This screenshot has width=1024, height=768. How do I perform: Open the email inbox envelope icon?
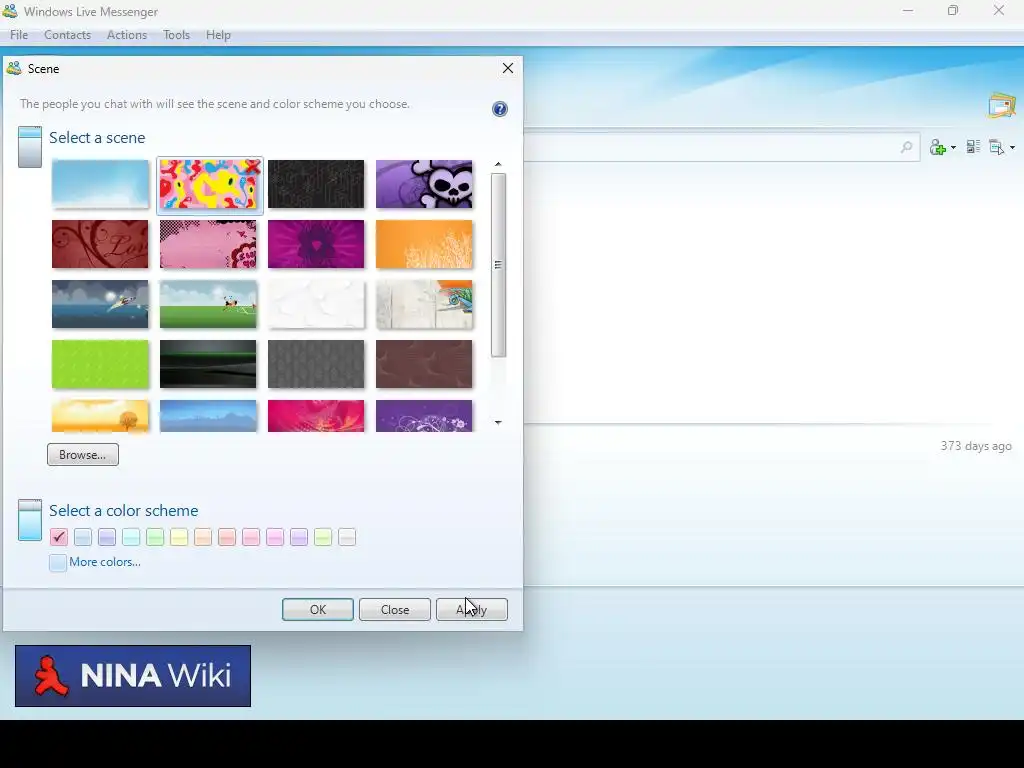click(1002, 106)
